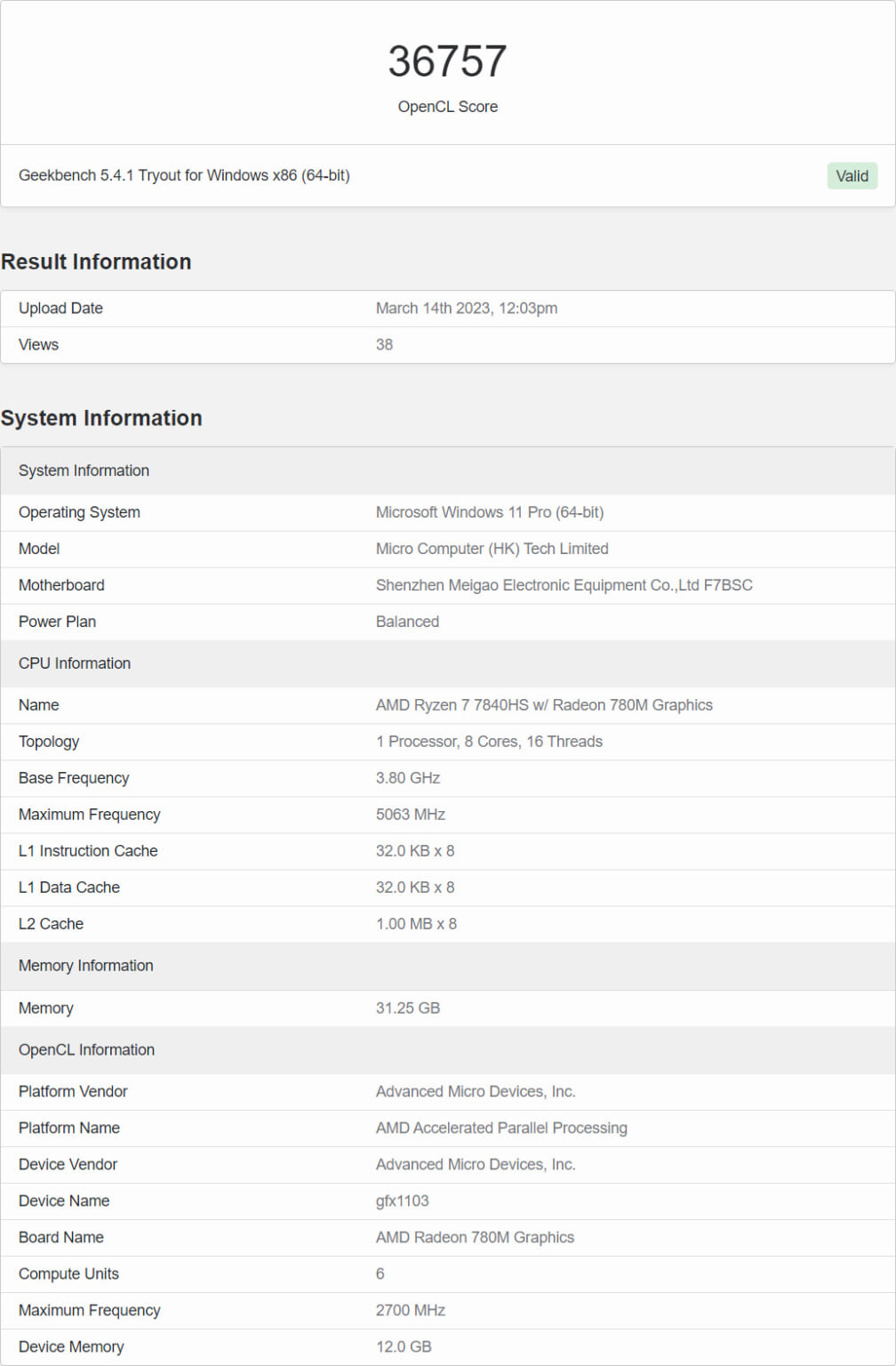Expand the CPU Information section
Image resolution: width=896 pixels, height=1366 pixels.
pyautogui.click(x=74, y=663)
